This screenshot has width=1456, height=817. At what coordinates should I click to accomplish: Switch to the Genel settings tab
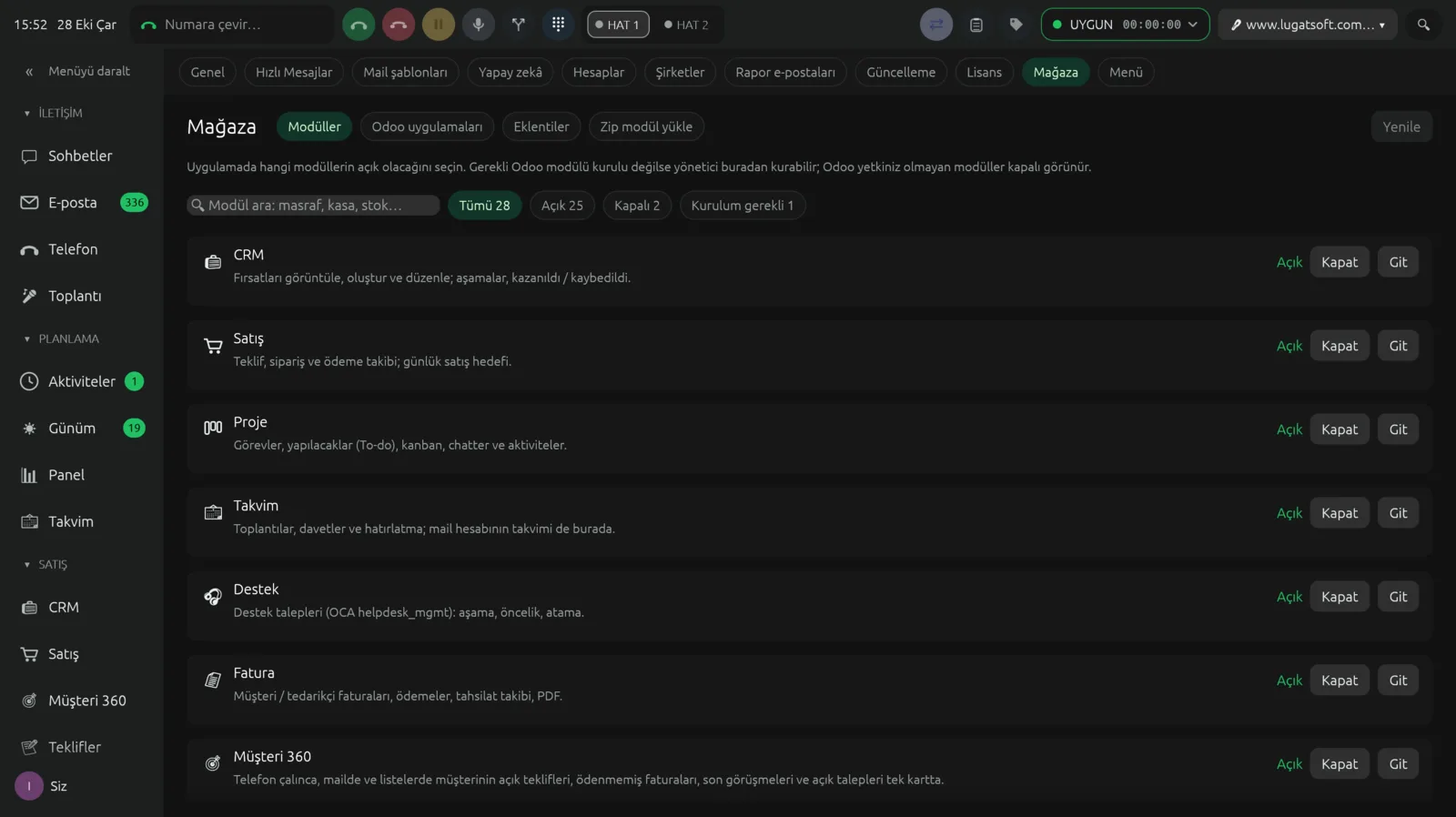coord(207,72)
